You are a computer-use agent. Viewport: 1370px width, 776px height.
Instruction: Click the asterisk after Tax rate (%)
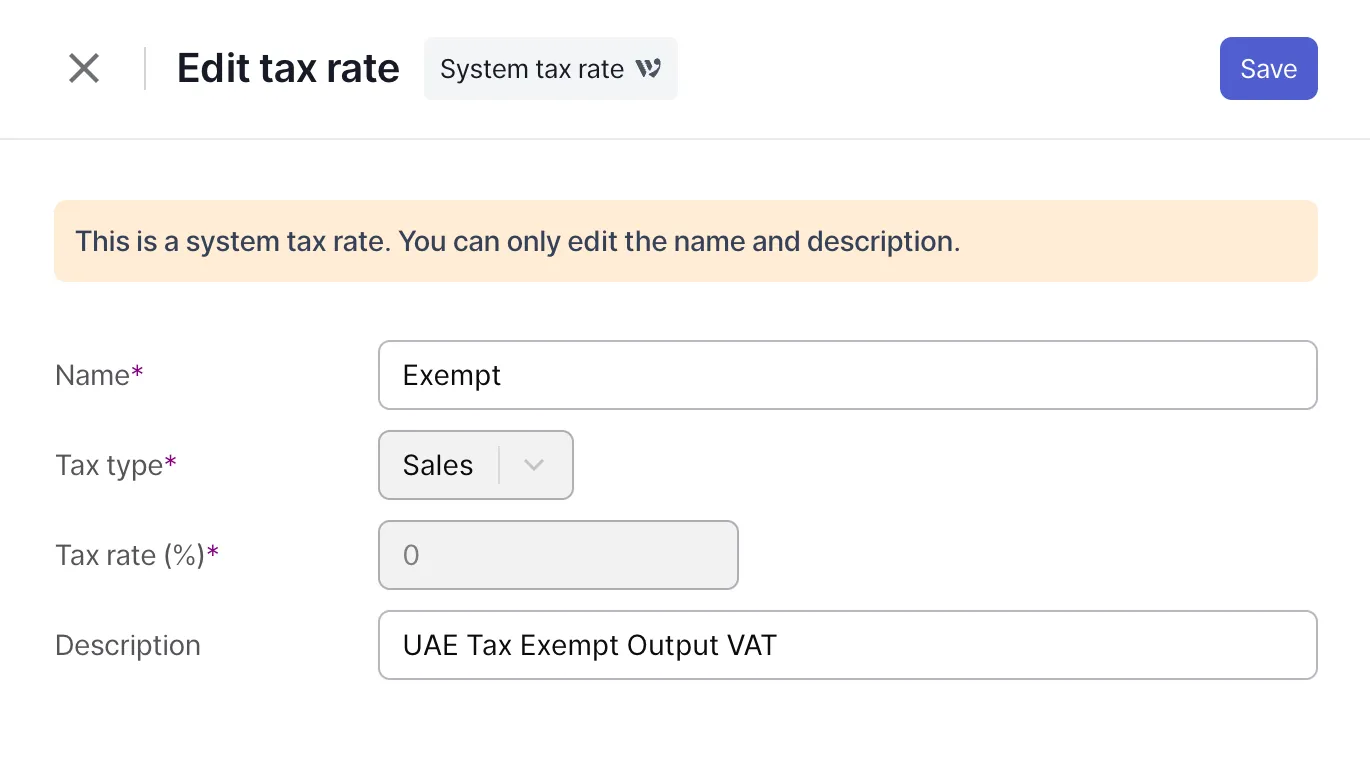(213, 552)
